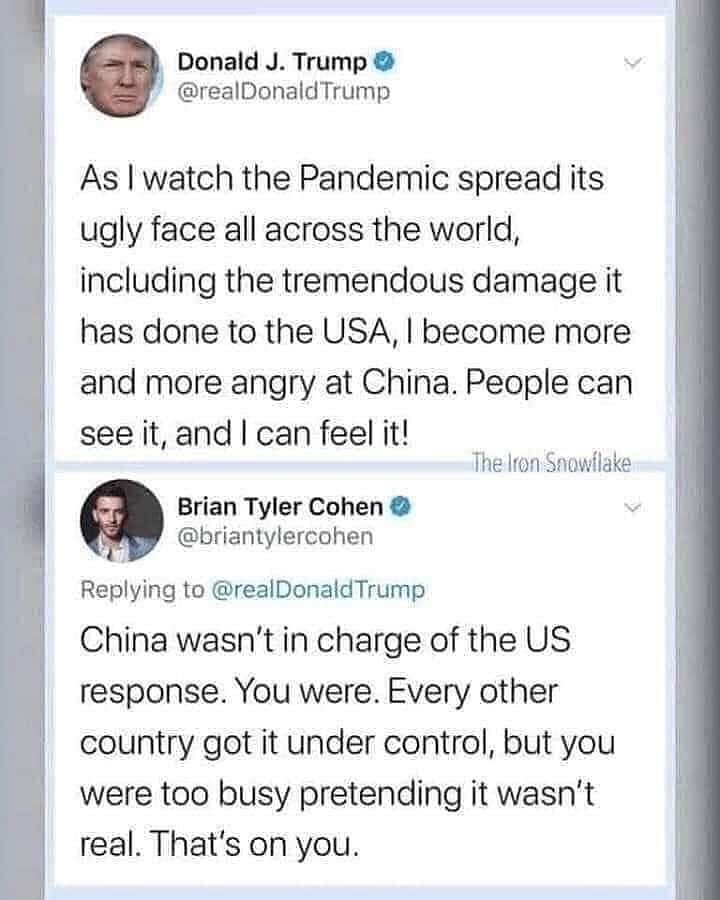Open the @briantylercohen handle

click(x=275, y=537)
